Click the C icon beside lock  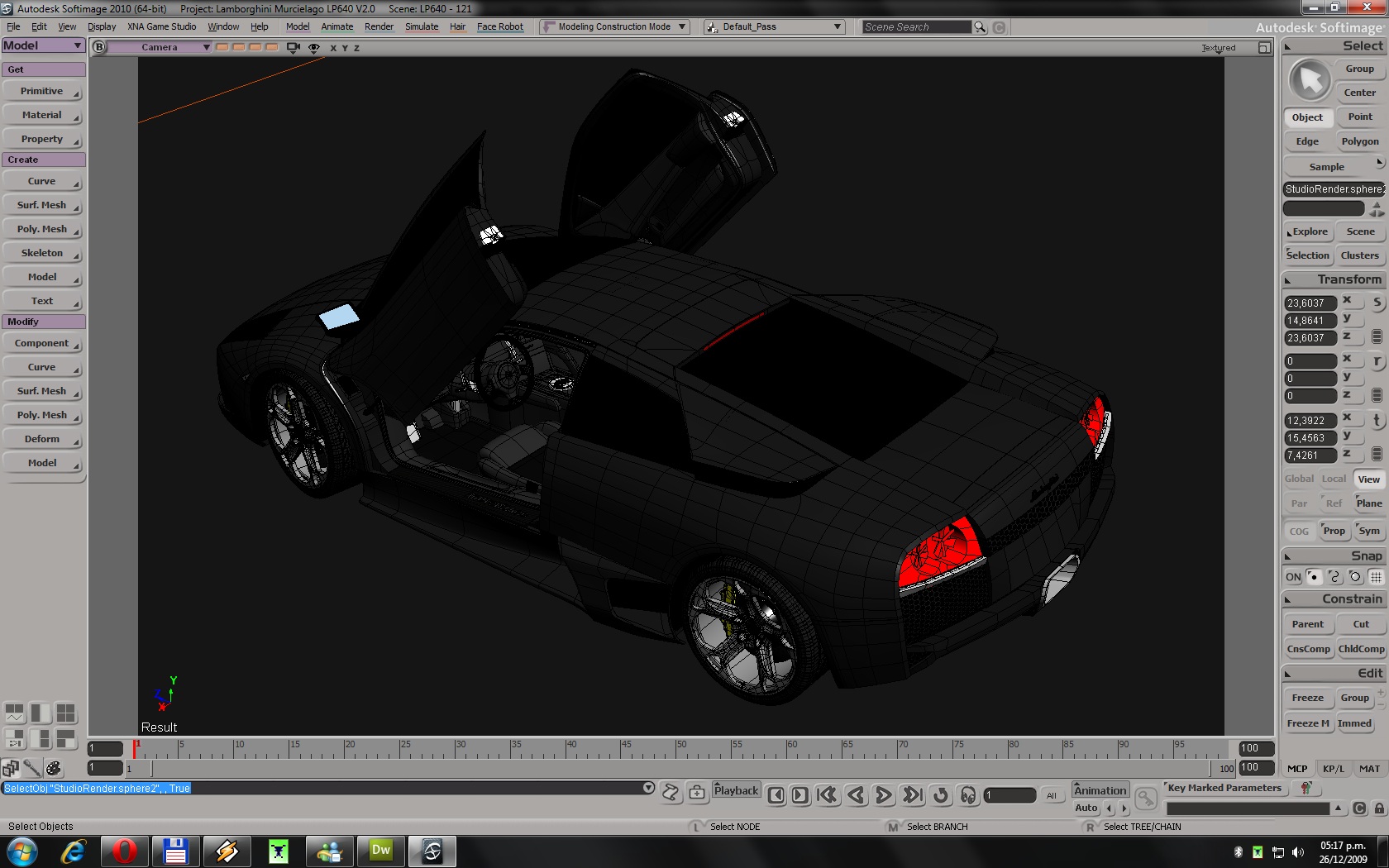coord(1360,808)
